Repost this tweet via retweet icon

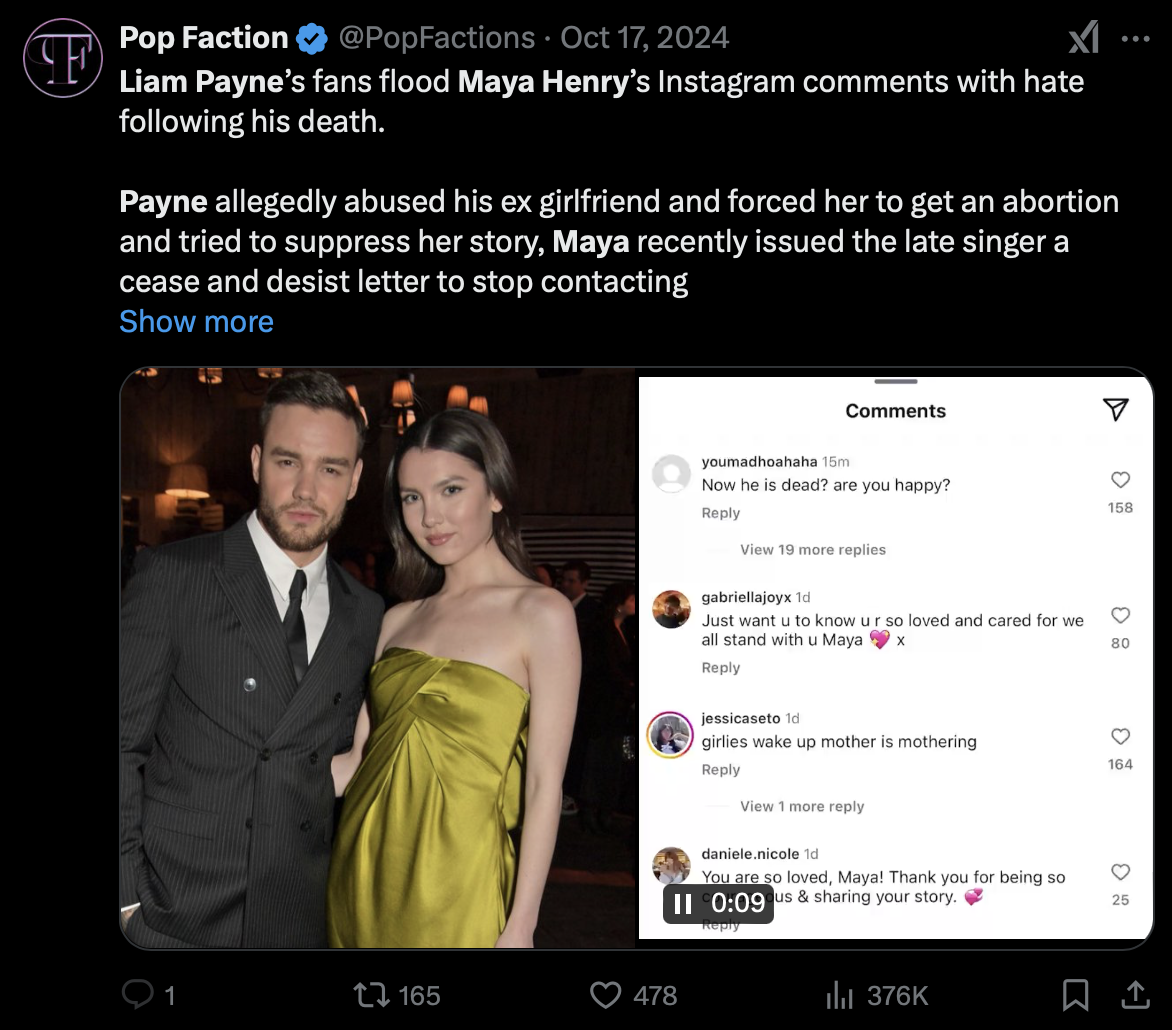[x=373, y=994]
